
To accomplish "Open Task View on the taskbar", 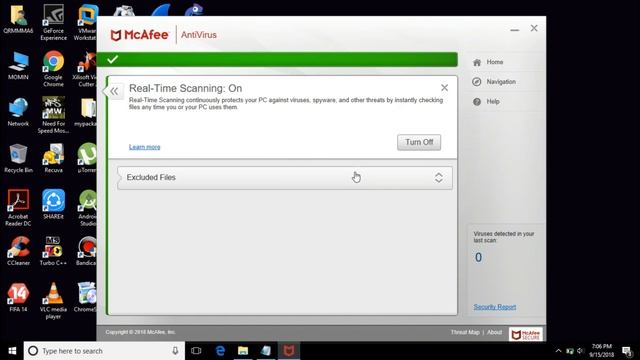I will click(x=196, y=351).
